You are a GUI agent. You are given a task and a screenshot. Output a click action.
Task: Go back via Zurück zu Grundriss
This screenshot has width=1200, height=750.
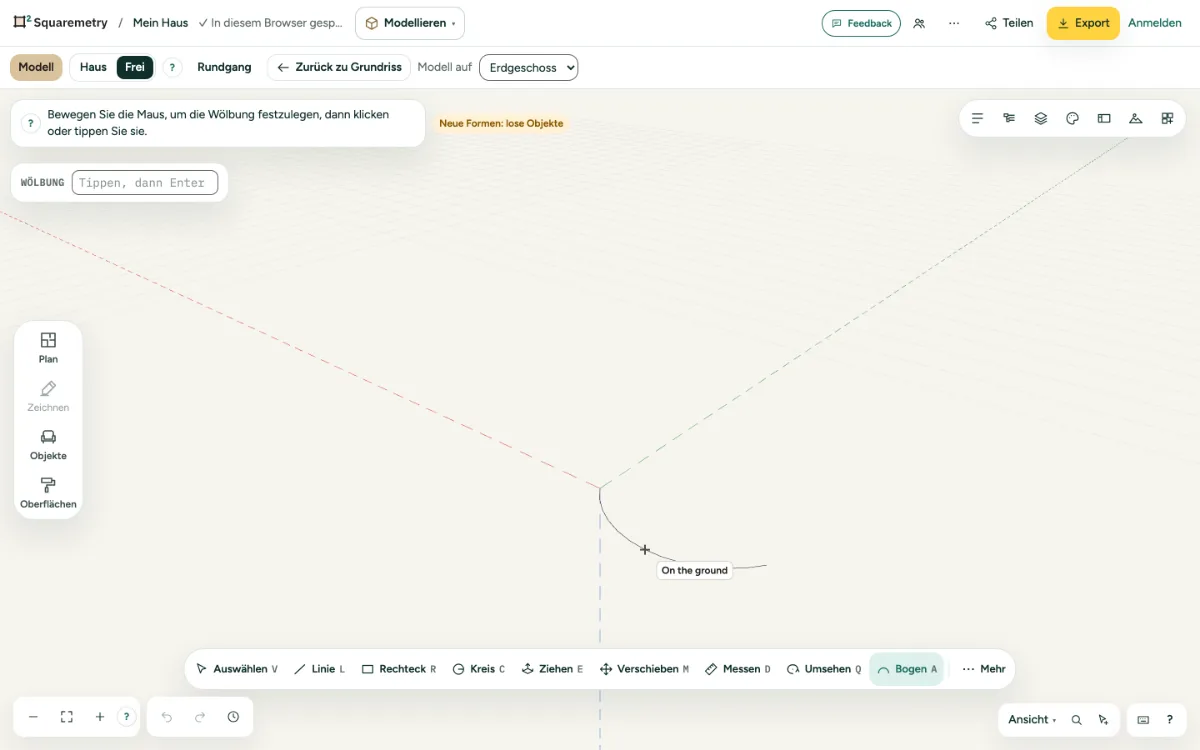tap(339, 67)
